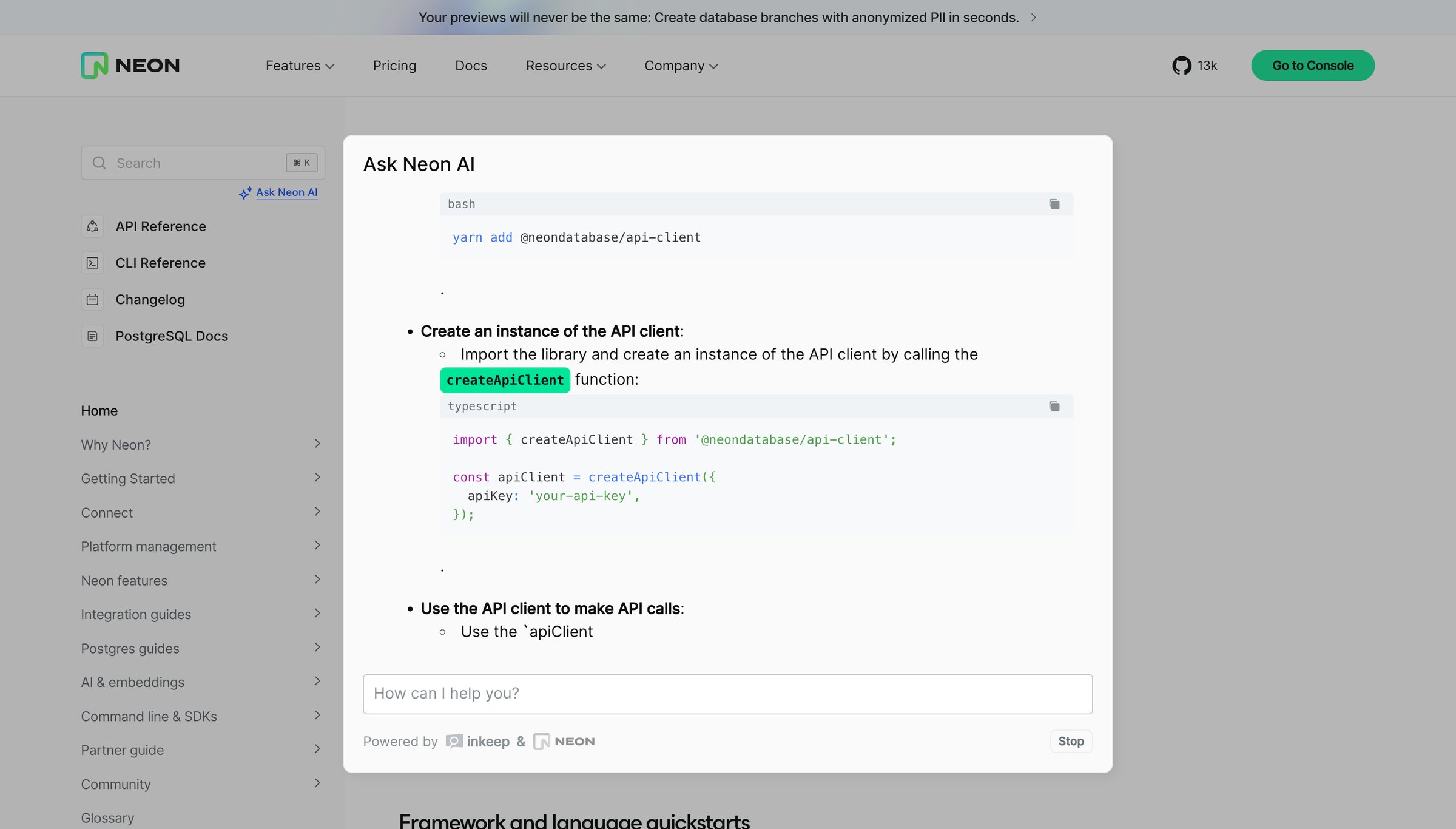Click the 'Powered by' footer text
This screenshot has height=829, width=1456.
click(400, 742)
